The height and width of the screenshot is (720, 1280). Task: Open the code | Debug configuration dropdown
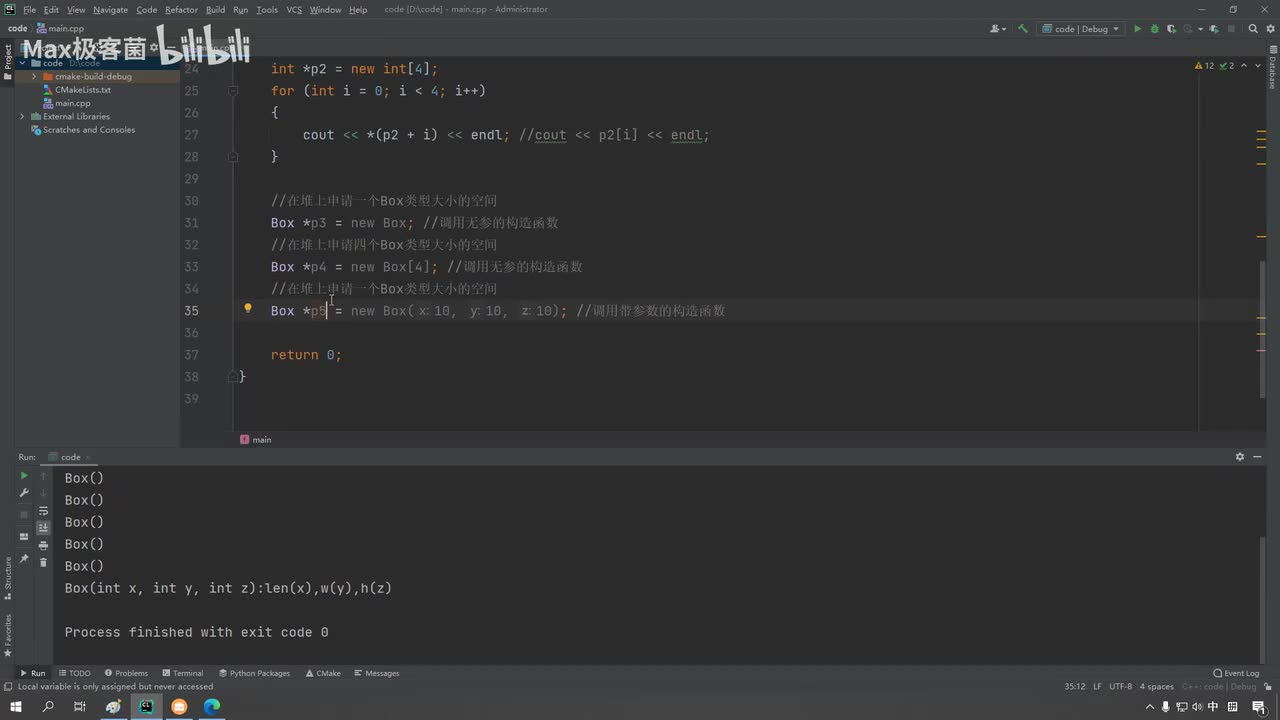[1080, 29]
